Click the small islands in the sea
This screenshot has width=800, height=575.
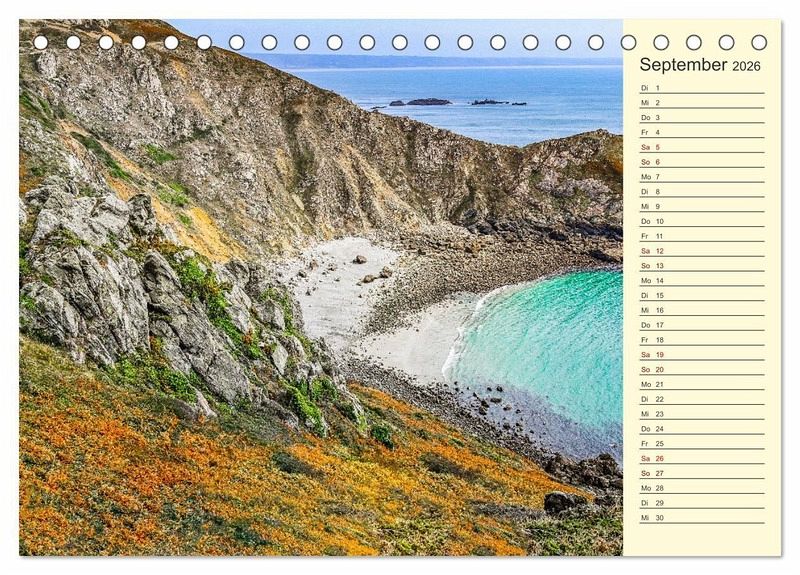click(428, 101)
